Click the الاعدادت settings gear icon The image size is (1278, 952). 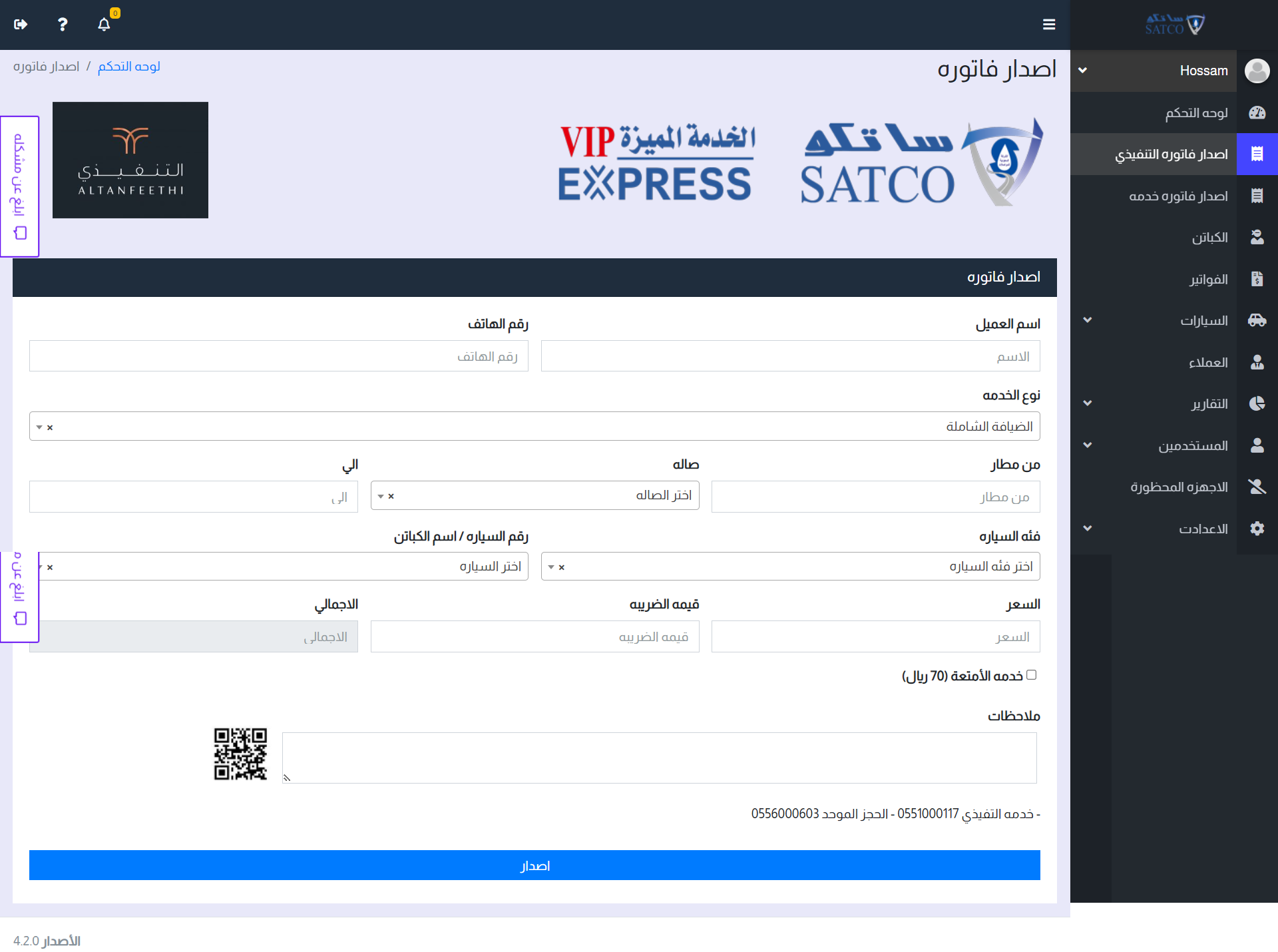point(1257,529)
